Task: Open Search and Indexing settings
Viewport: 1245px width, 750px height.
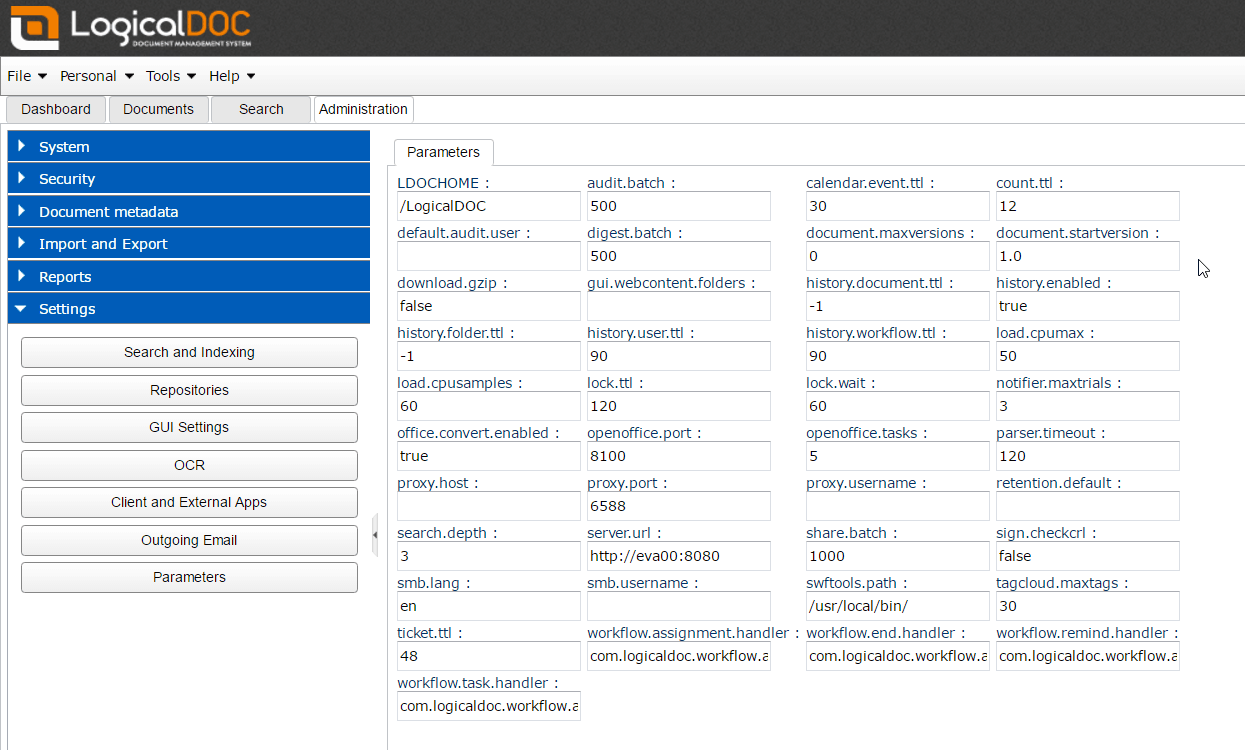Action: coord(189,352)
